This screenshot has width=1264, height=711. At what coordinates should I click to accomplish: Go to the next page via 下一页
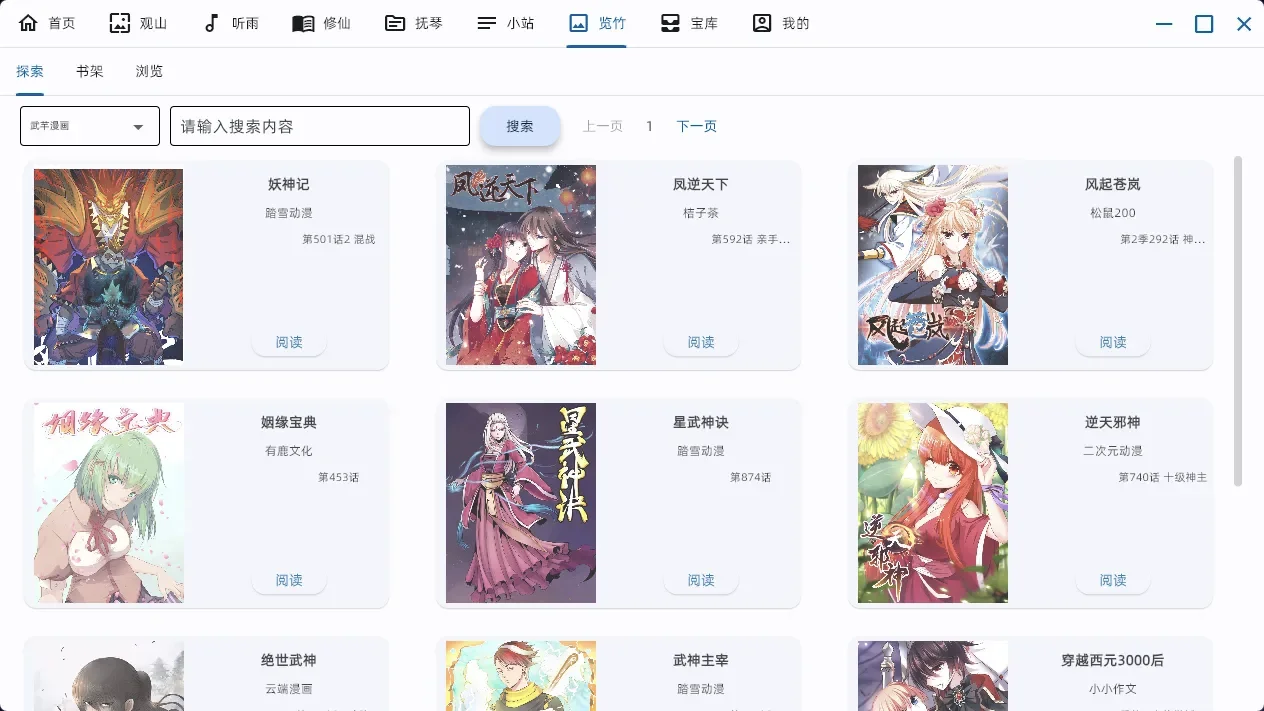pos(696,125)
